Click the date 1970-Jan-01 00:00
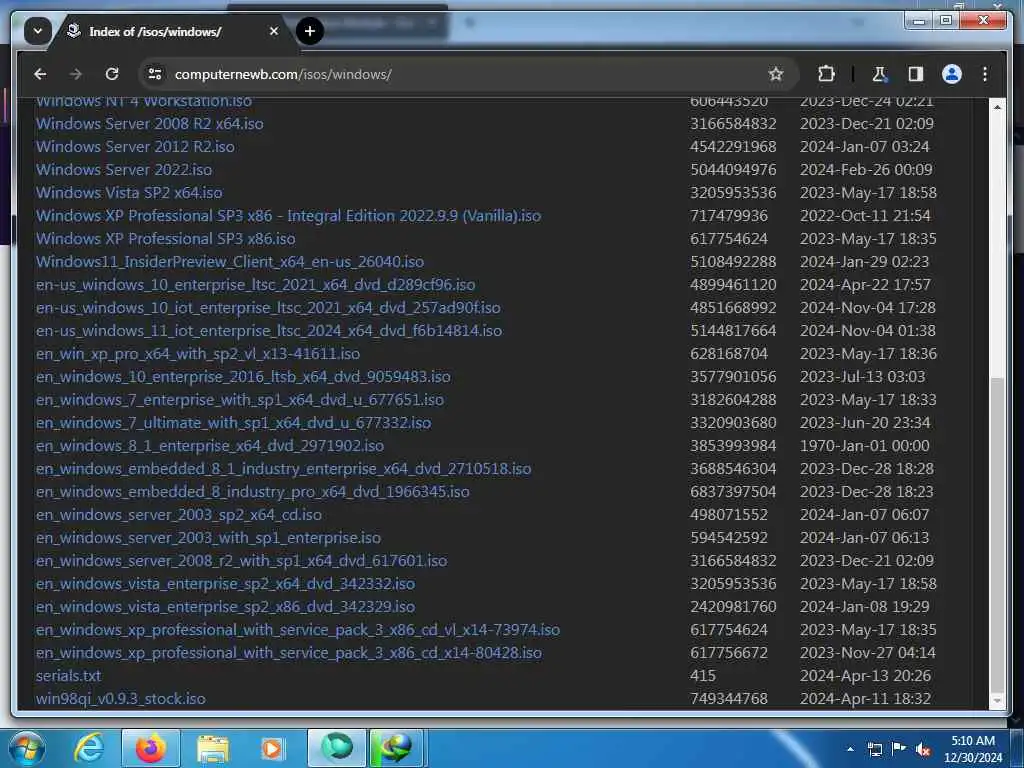 pyautogui.click(x=865, y=446)
